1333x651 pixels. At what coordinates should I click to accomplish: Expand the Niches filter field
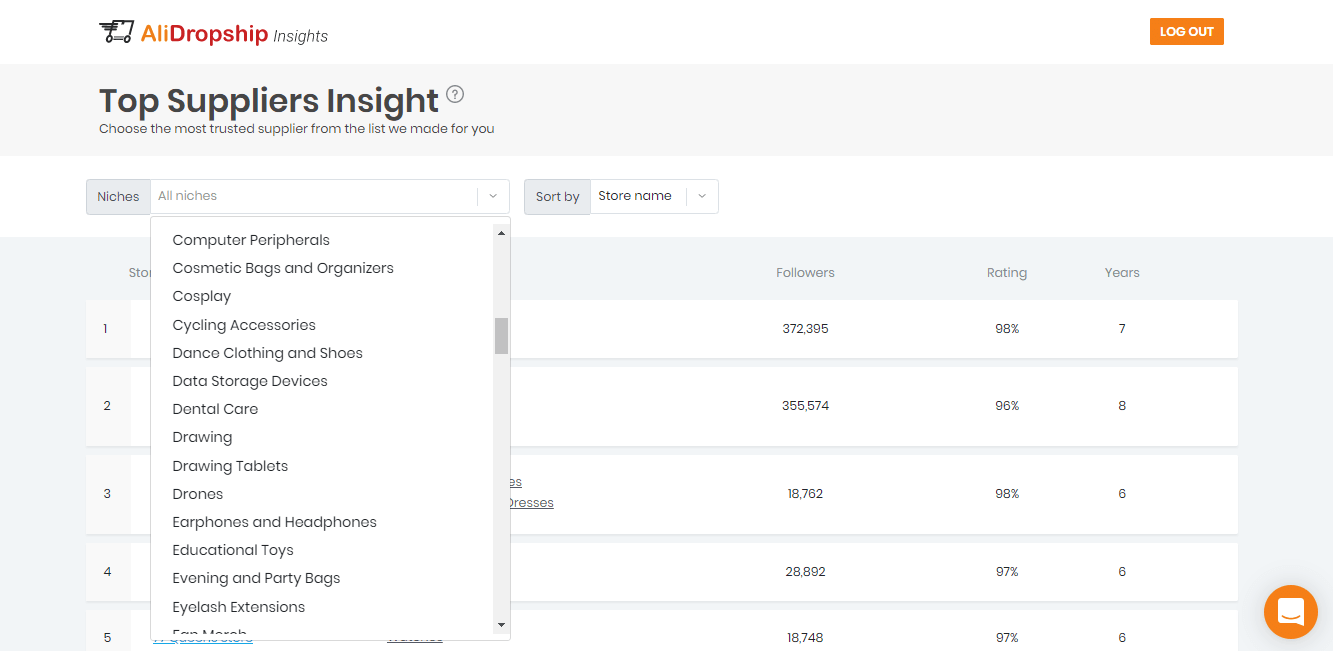point(300,196)
